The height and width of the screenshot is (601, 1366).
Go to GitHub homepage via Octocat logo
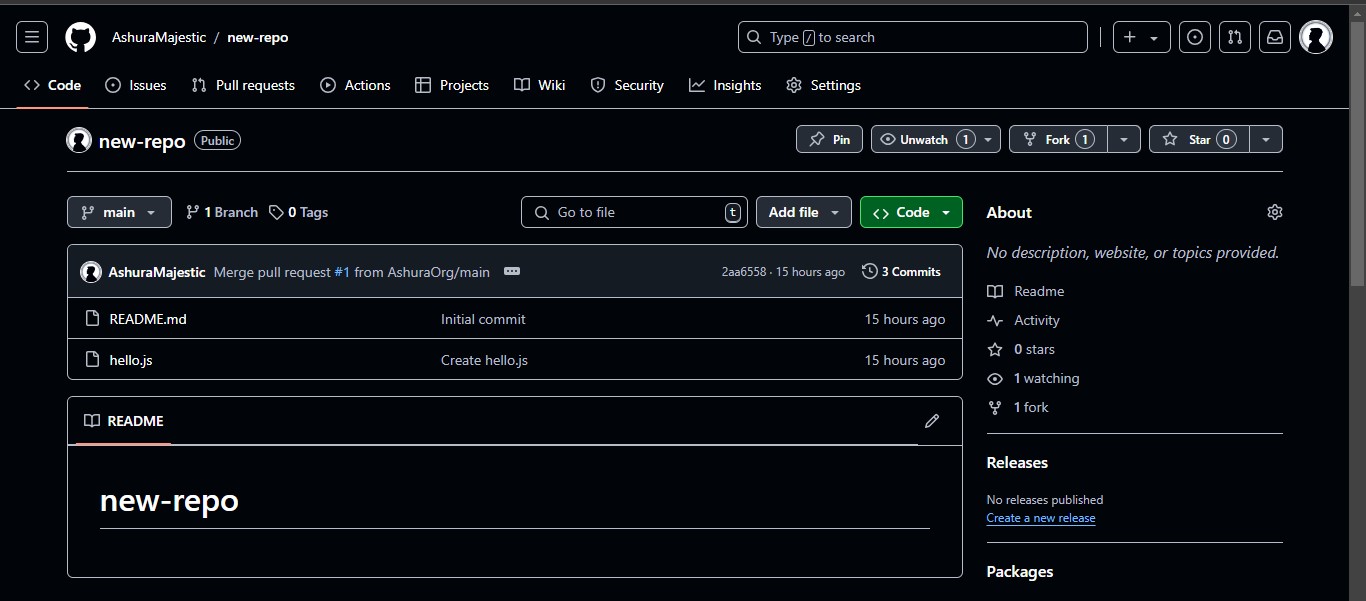coord(80,37)
